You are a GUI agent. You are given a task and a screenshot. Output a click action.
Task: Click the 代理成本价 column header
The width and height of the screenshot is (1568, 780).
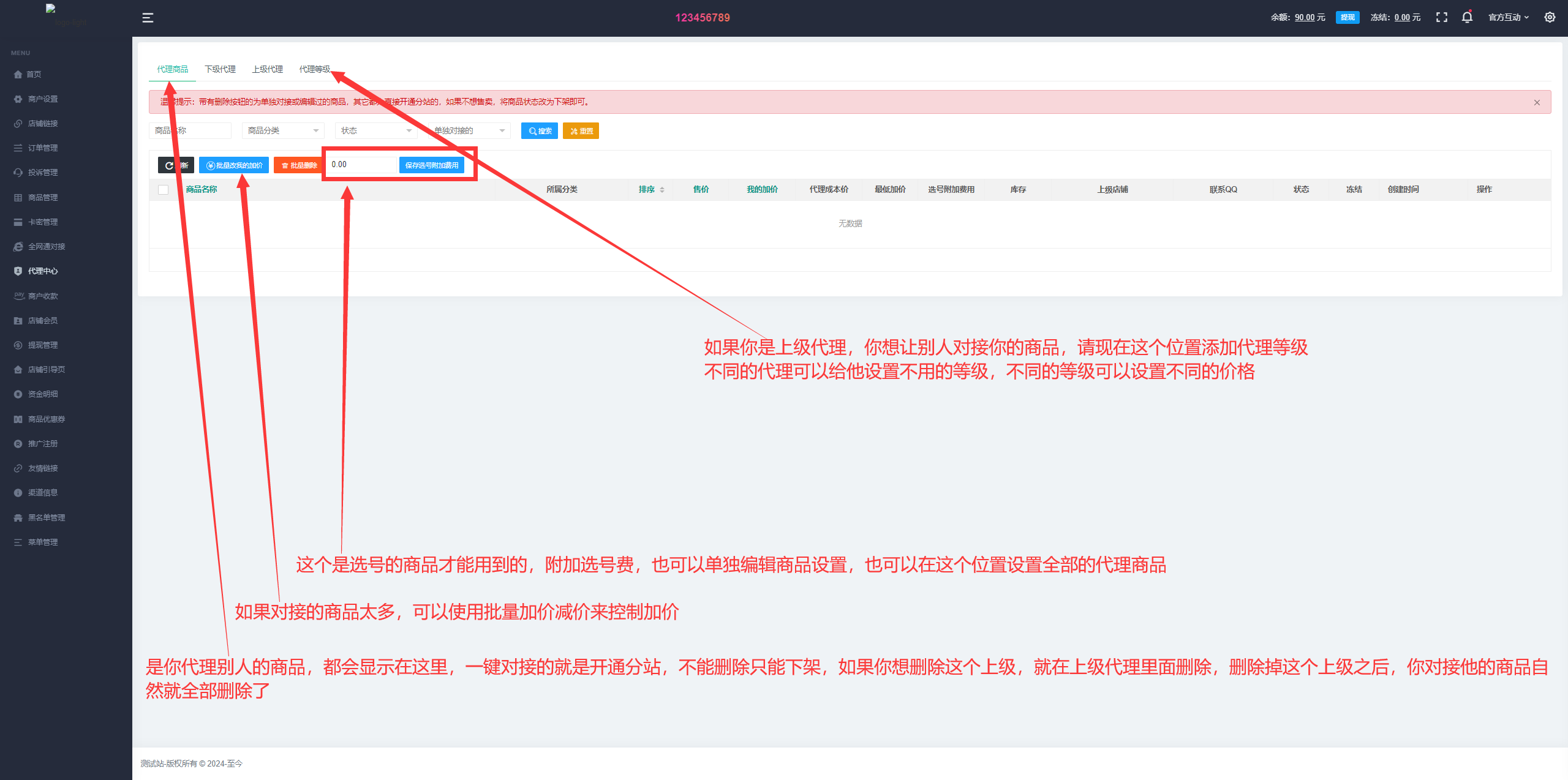coord(829,190)
